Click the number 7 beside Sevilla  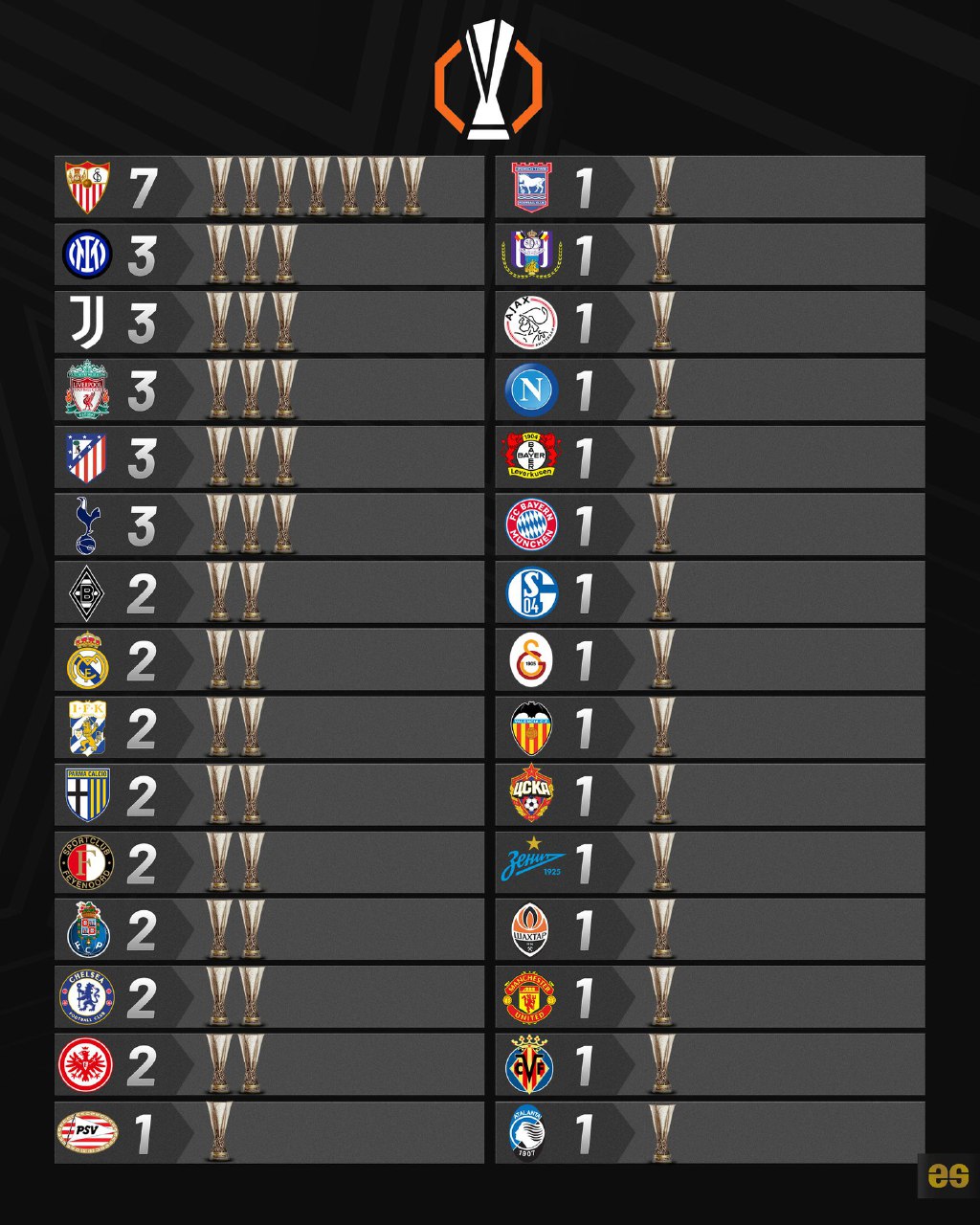tap(144, 189)
